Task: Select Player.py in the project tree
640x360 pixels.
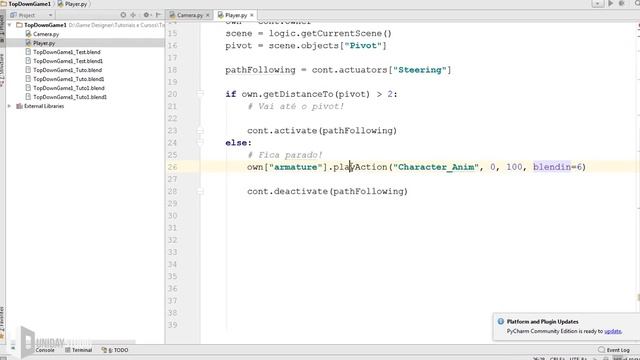Action: tap(44, 43)
